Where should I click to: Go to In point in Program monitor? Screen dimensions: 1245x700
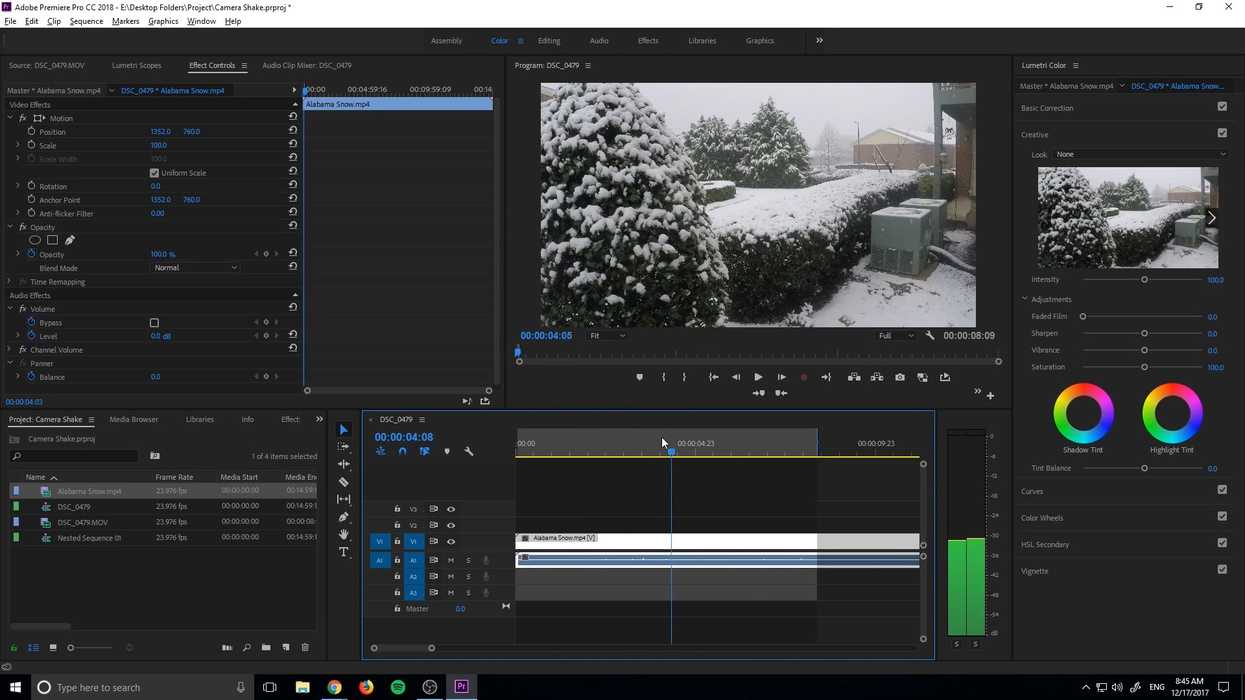click(x=713, y=377)
